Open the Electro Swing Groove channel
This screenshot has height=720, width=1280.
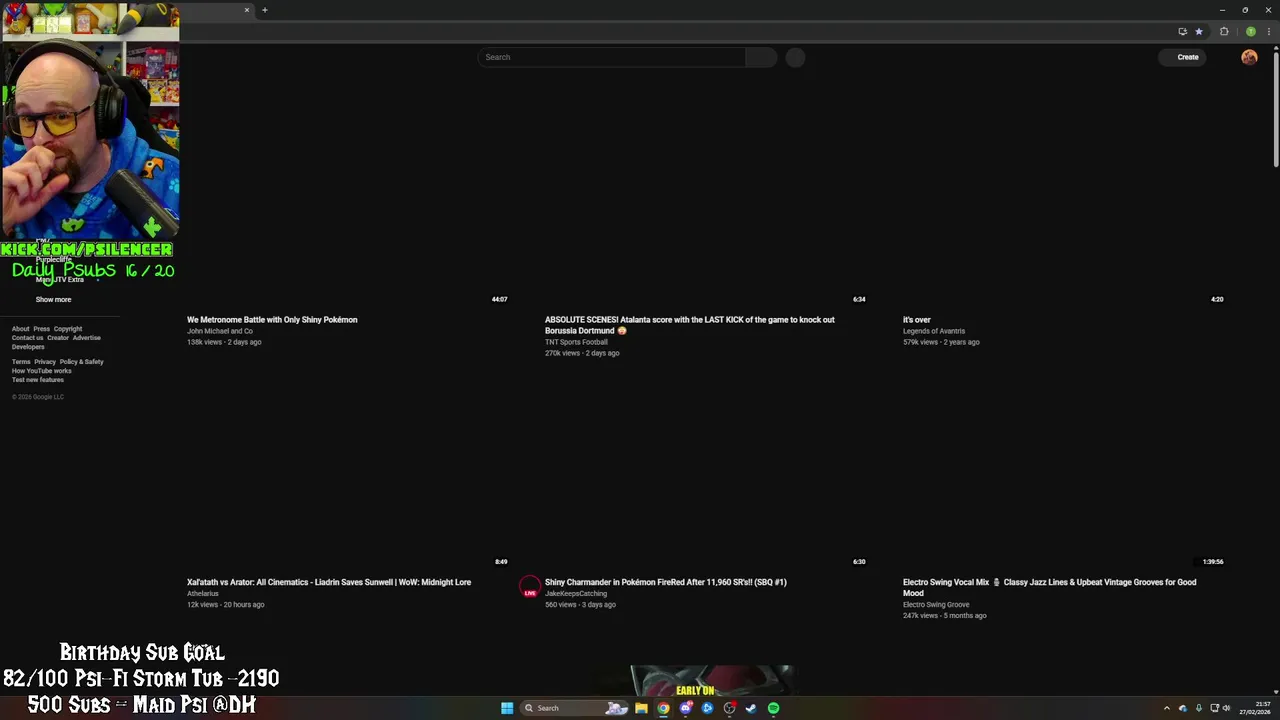coord(936,605)
